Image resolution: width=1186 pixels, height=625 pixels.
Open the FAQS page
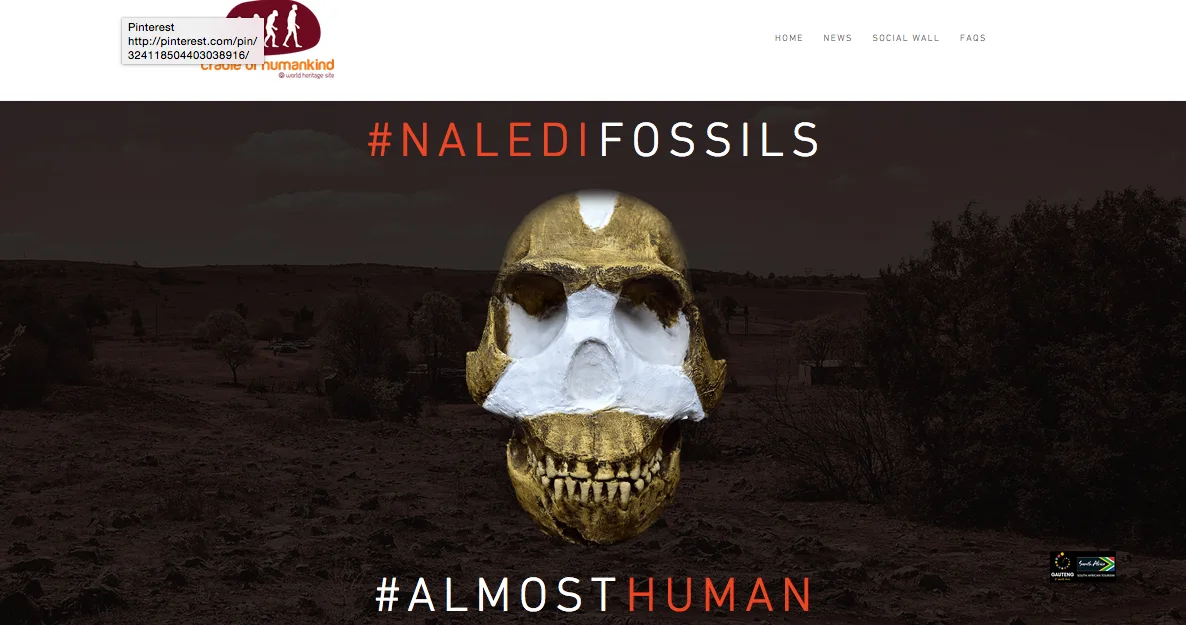click(x=973, y=38)
